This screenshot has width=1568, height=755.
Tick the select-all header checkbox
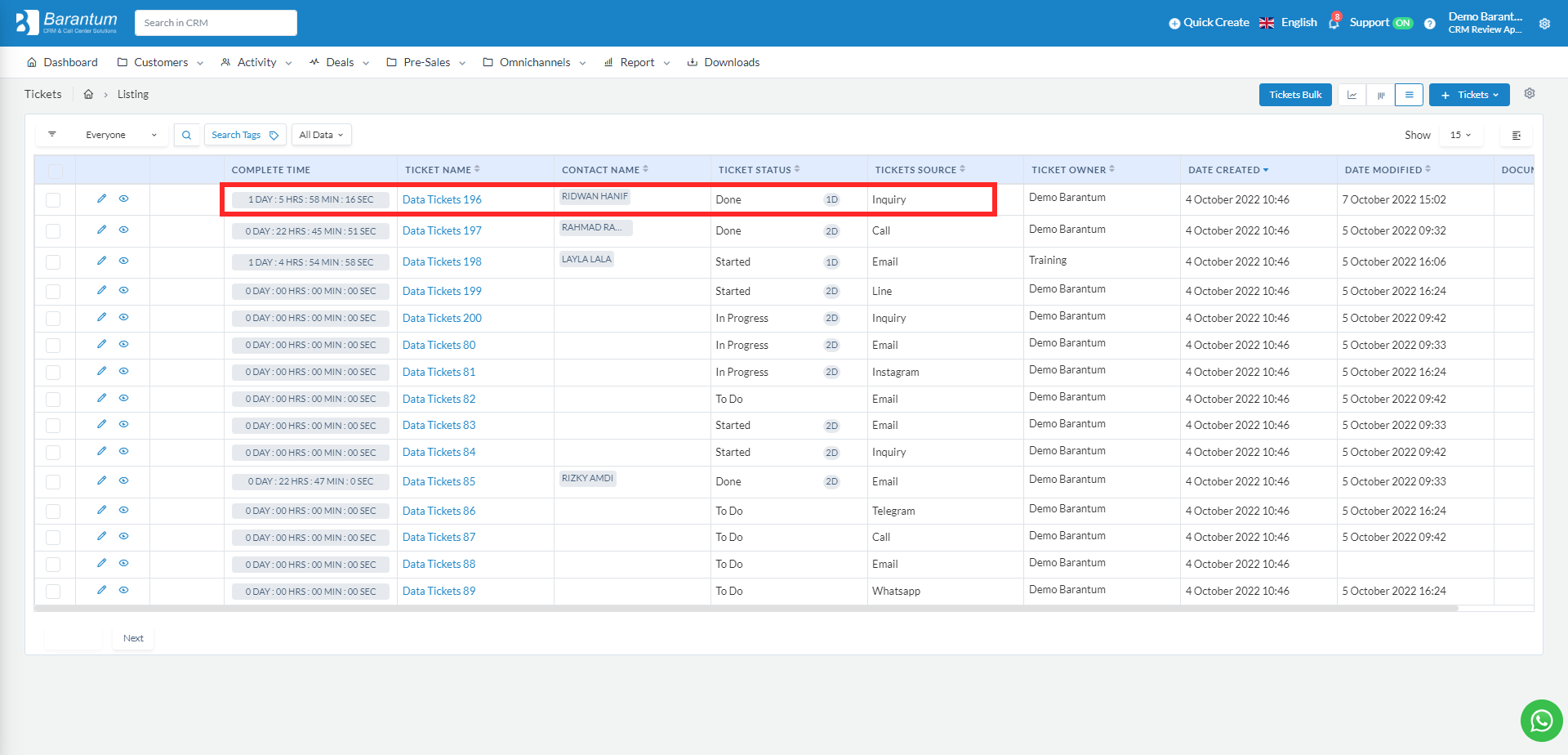55,171
